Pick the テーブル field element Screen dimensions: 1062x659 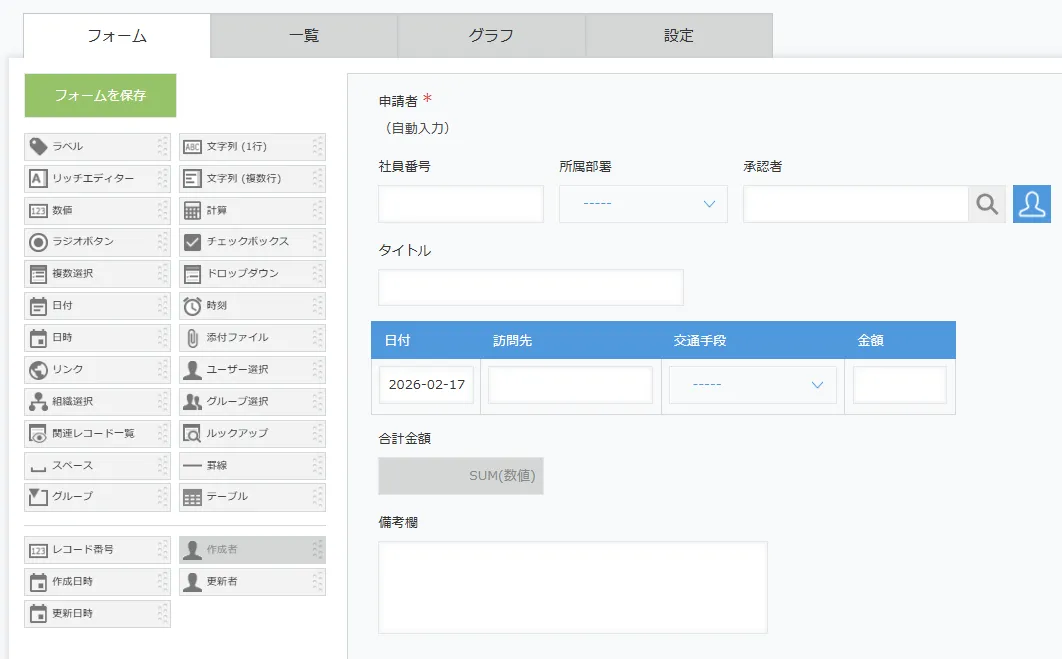coord(251,497)
